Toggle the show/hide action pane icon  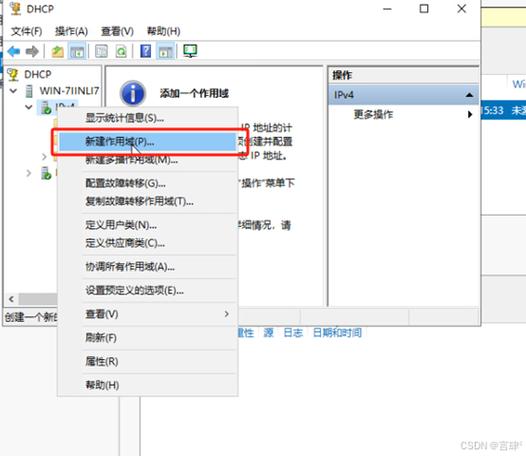pyautogui.click(x=165, y=51)
